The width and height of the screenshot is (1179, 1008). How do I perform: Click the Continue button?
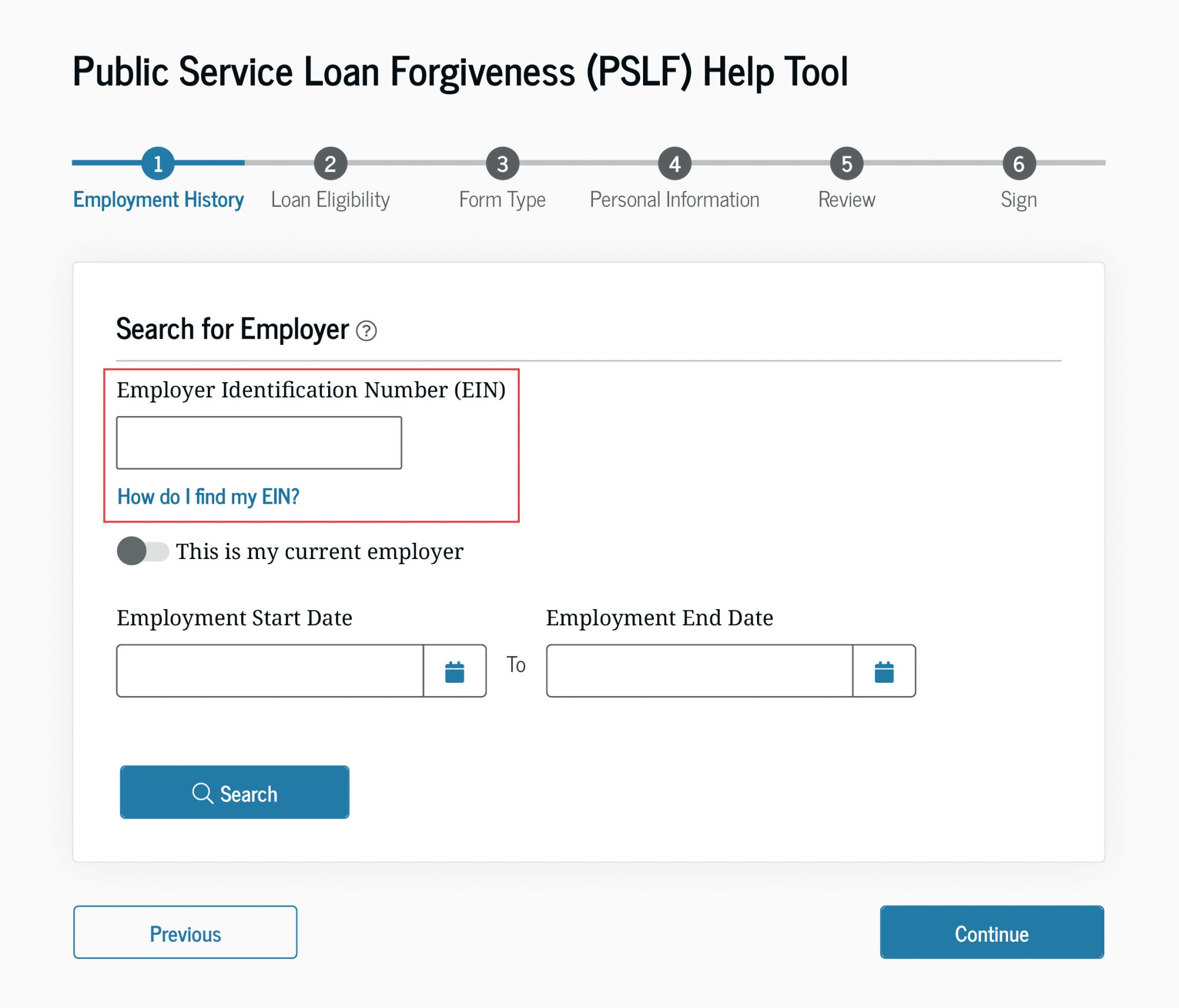click(x=991, y=933)
